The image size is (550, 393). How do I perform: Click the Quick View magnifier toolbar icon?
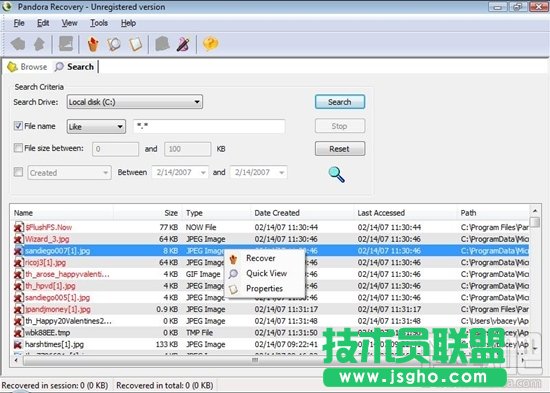click(114, 44)
